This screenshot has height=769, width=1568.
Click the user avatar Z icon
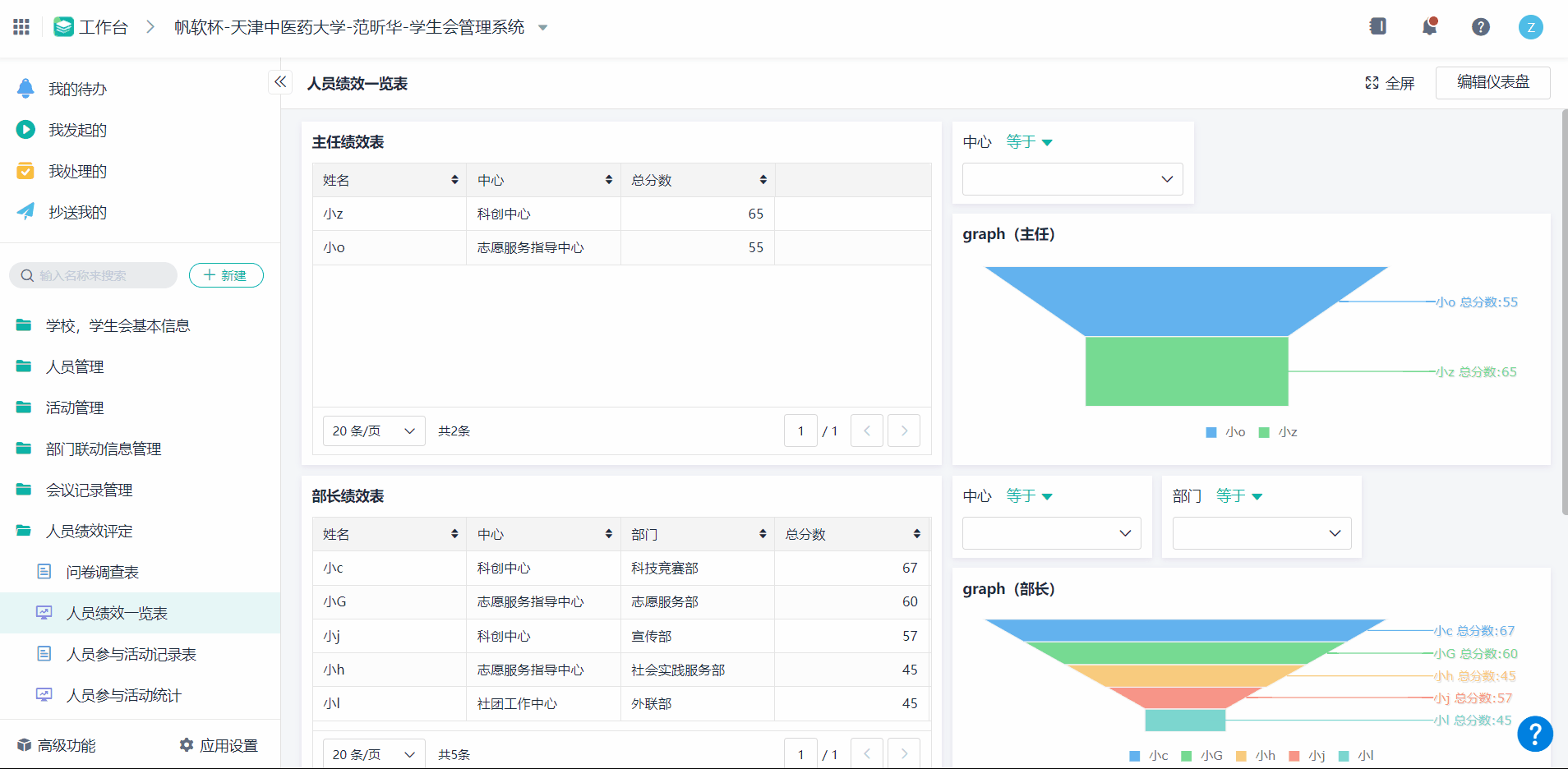1530,27
